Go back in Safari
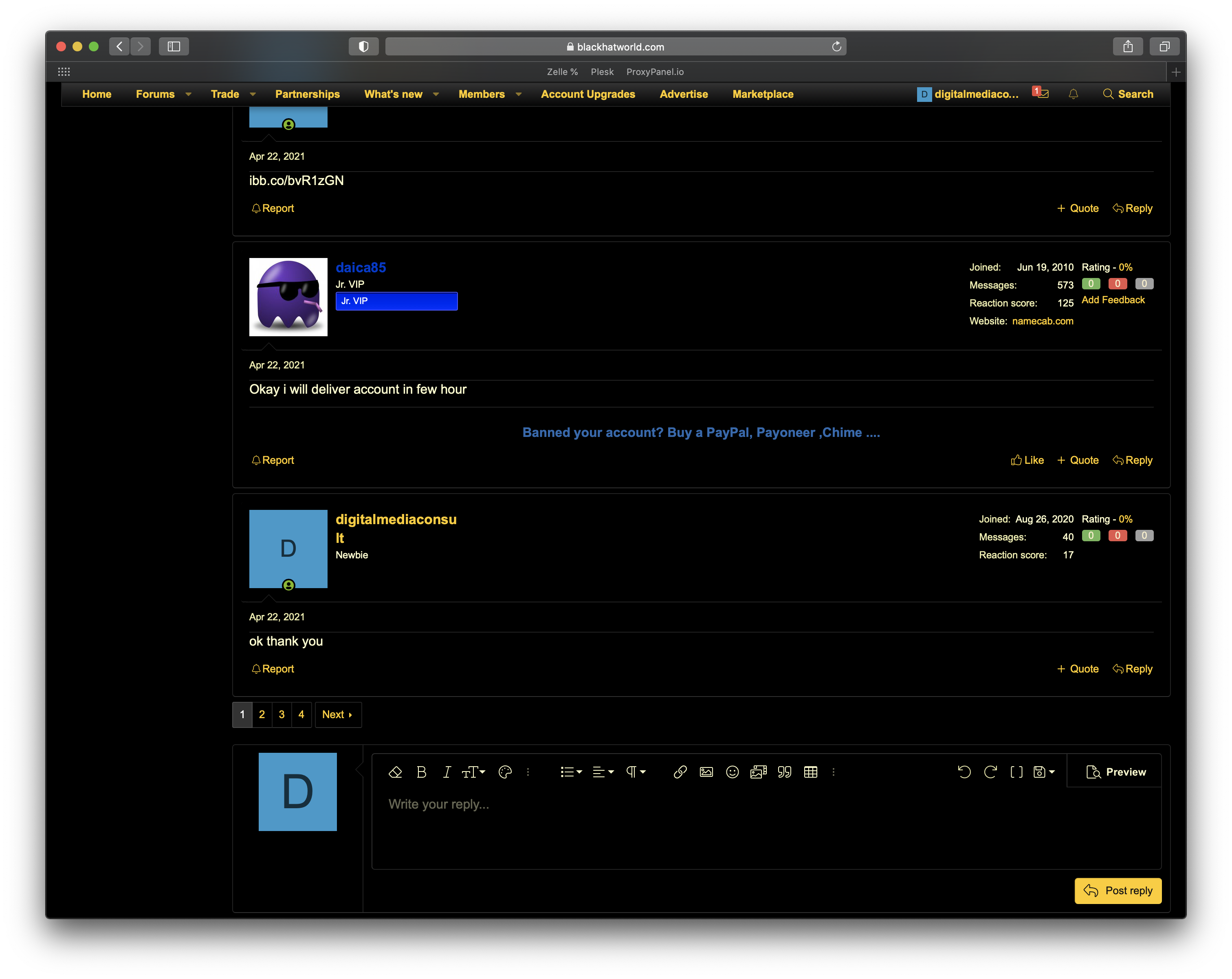The width and height of the screenshot is (1232, 979). tap(119, 46)
